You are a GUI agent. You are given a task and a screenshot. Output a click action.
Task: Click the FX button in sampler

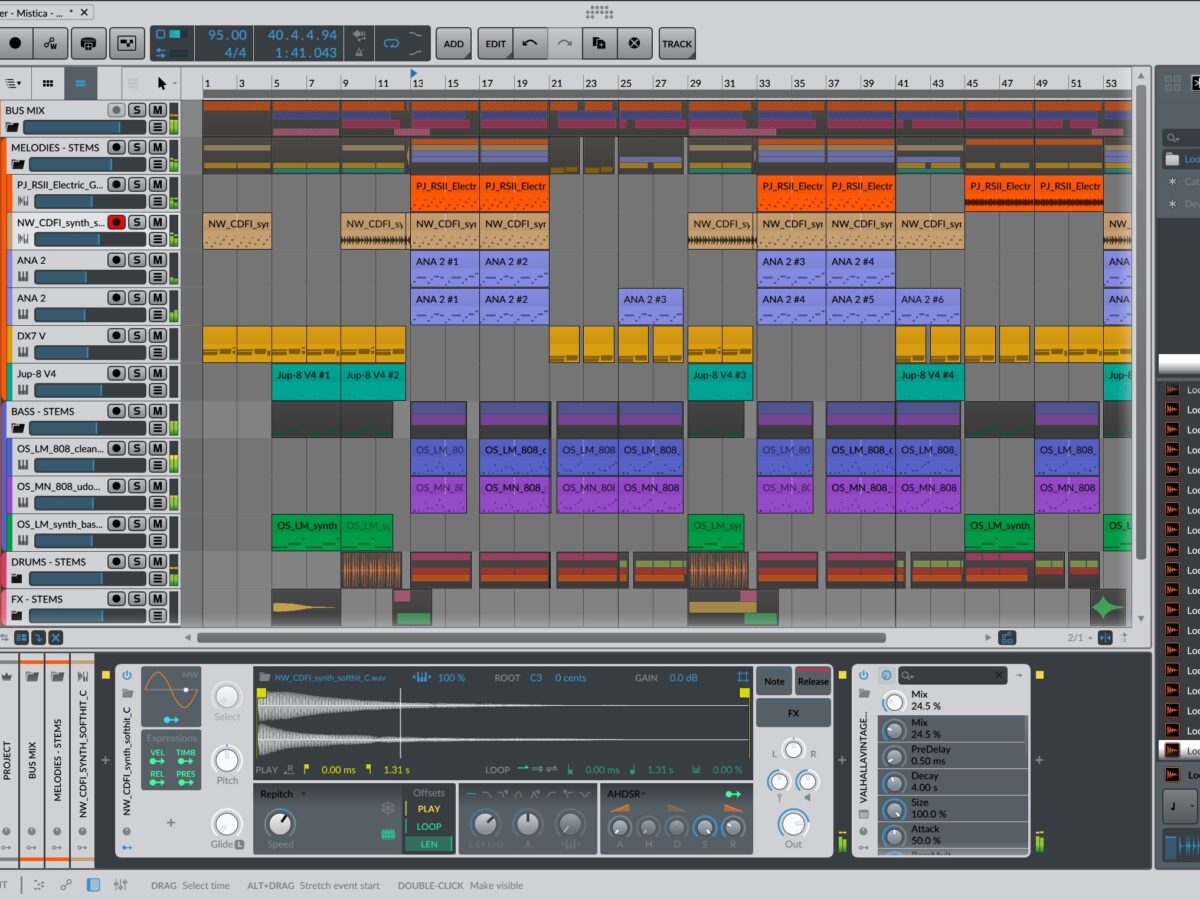tap(793, 713)
